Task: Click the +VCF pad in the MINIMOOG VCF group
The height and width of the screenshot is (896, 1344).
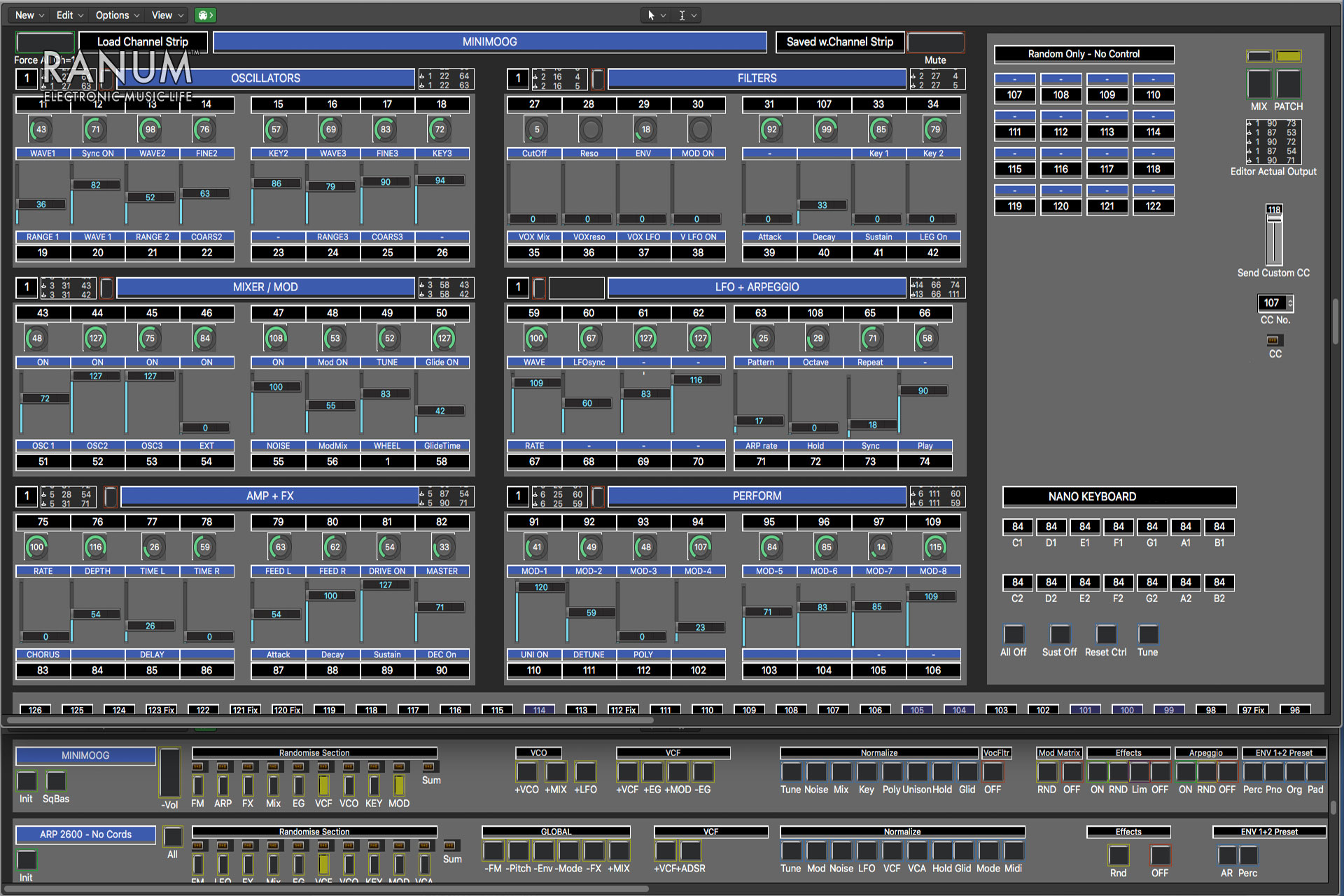Action: pyautogui.click(x=627, y=772)
